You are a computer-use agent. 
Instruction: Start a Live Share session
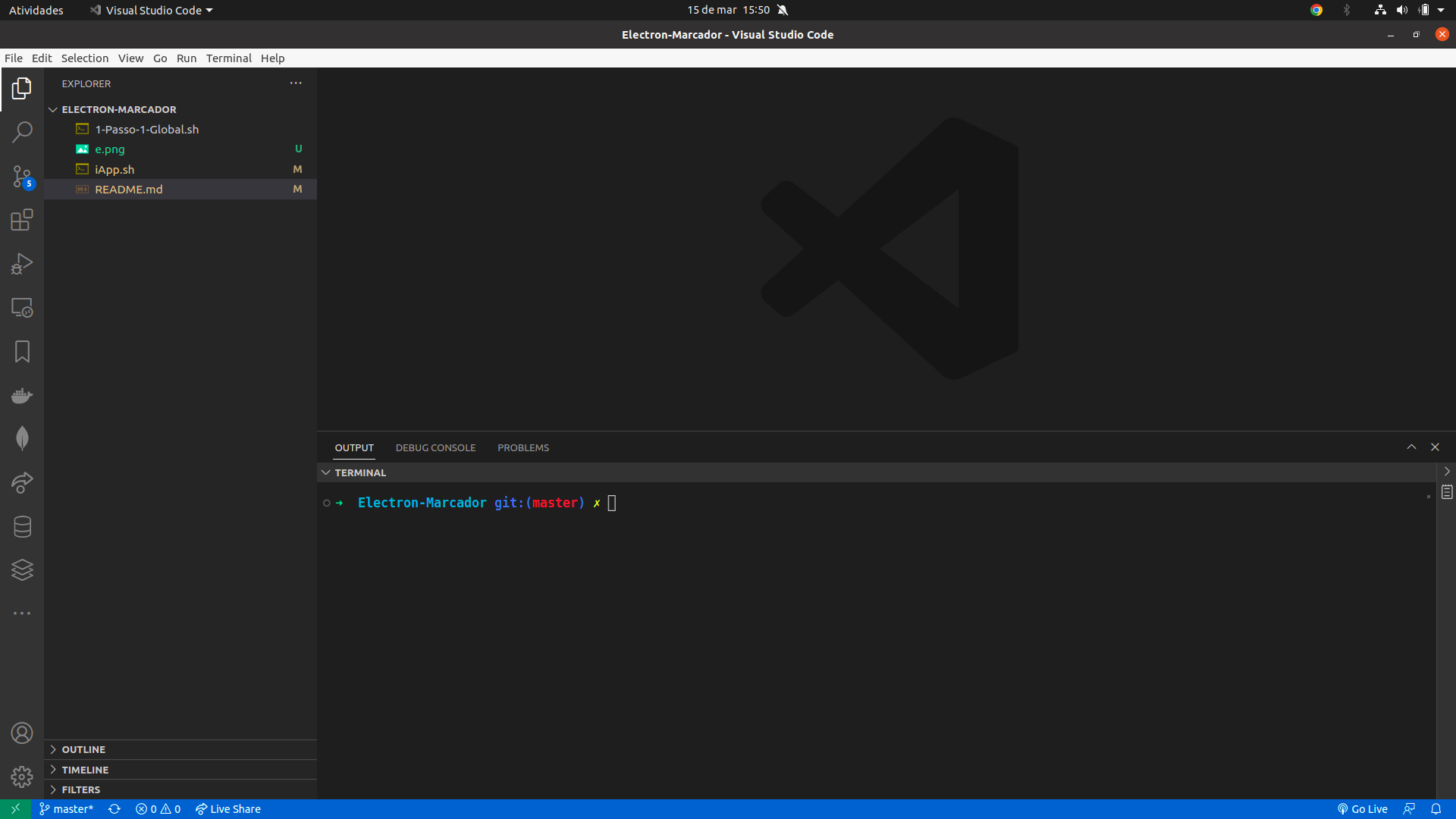(228, 809)
